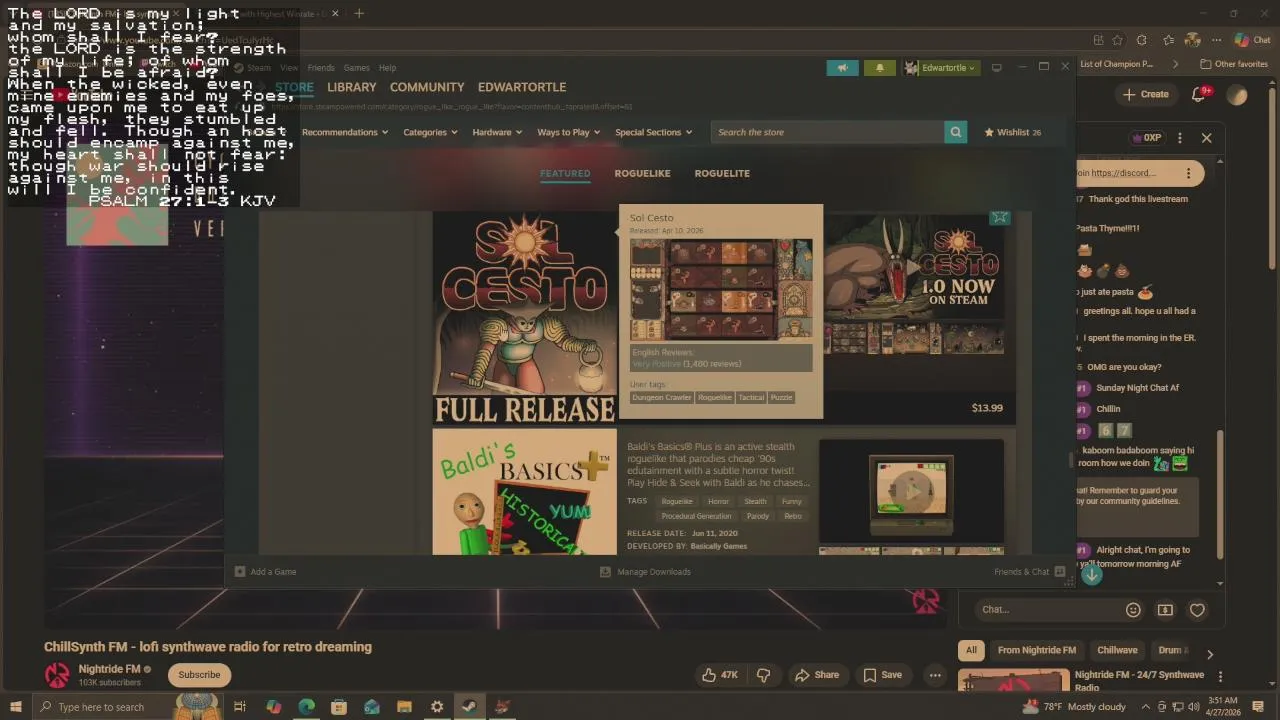Screen dimensions: 1280x720
Task: Show next YouTube filter chips arrow
Action: point(1210,655)
